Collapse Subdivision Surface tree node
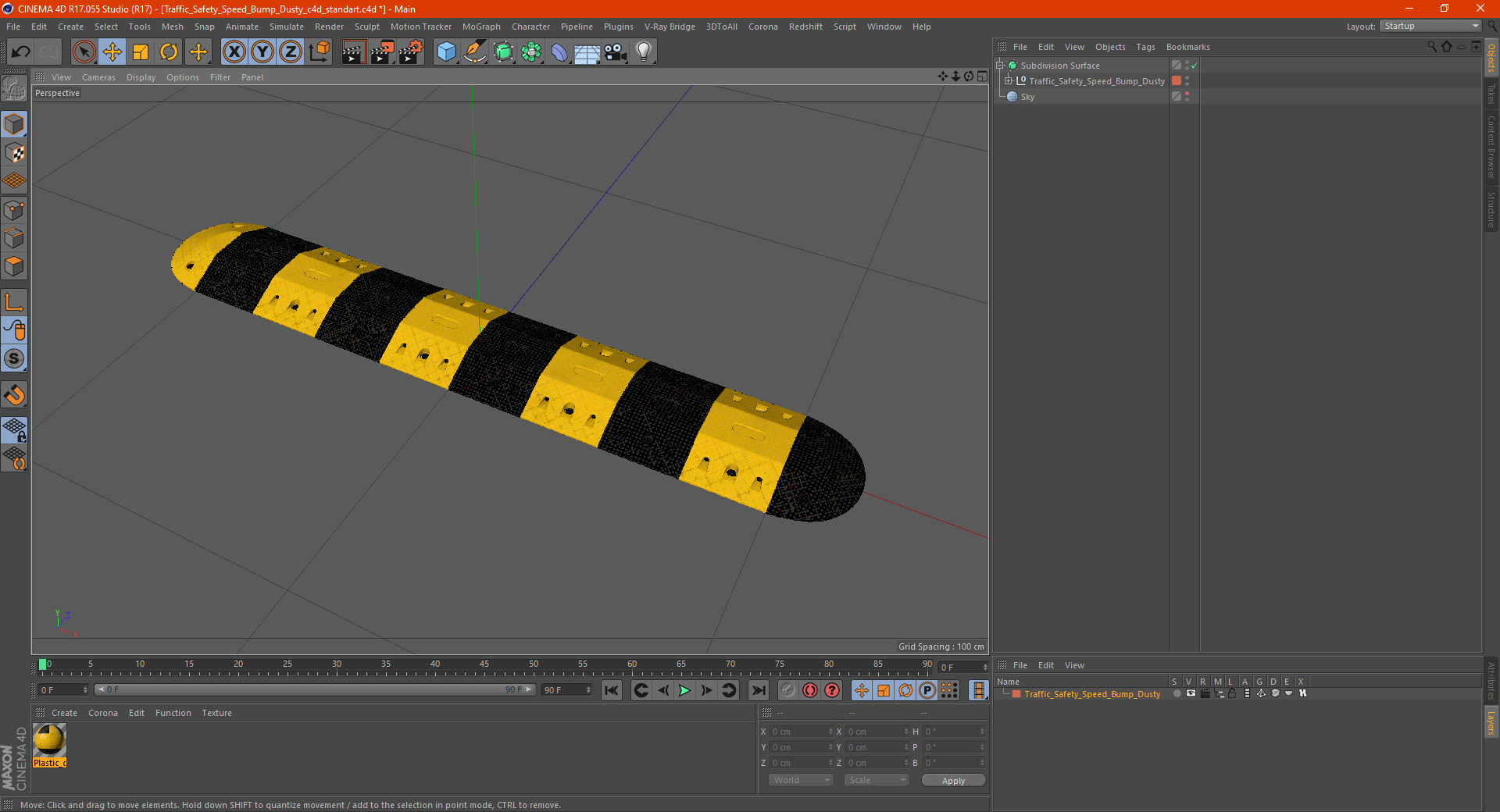Screen dimensions: 1500x812 pyautogui.click(x=1000, y=66)
